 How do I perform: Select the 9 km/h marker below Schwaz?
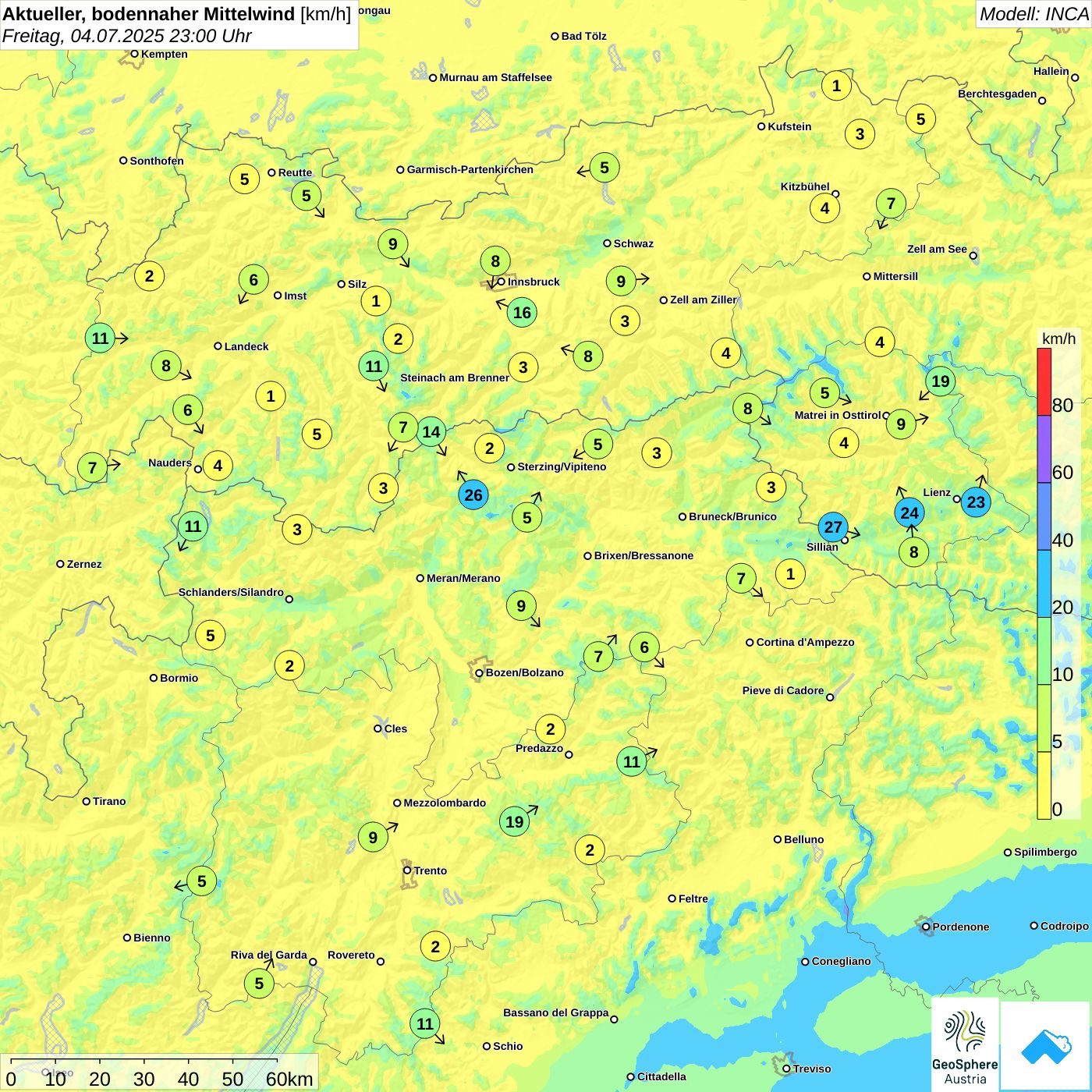(621, 282)
